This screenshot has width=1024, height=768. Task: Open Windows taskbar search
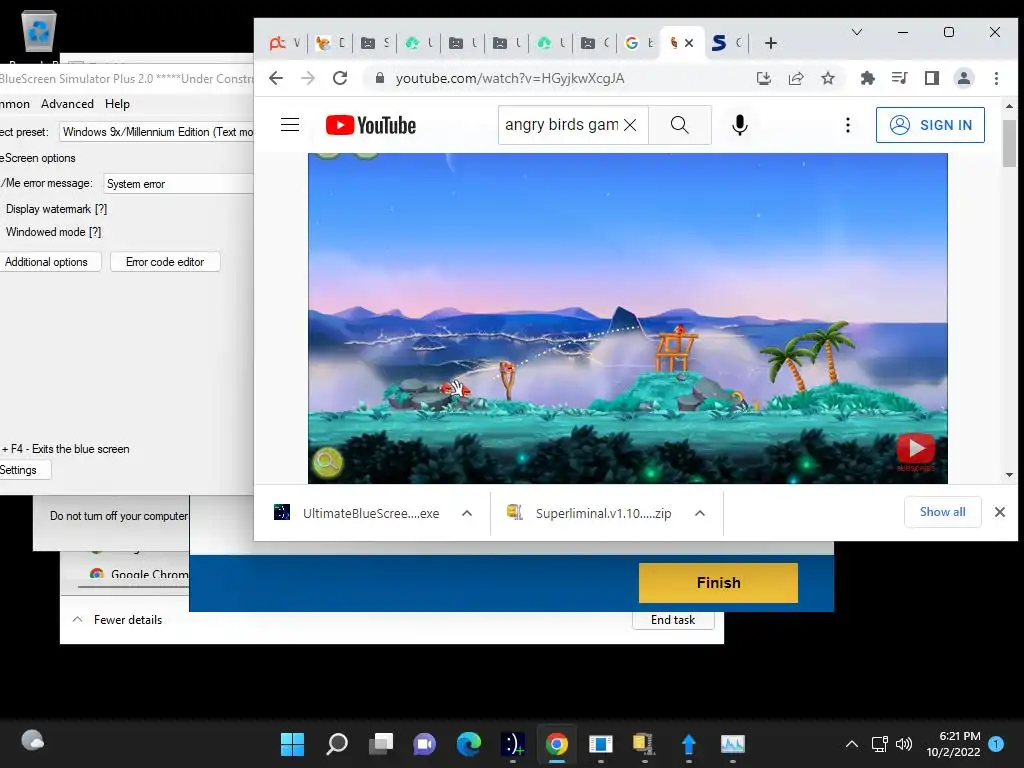click(x=336, y=744)
